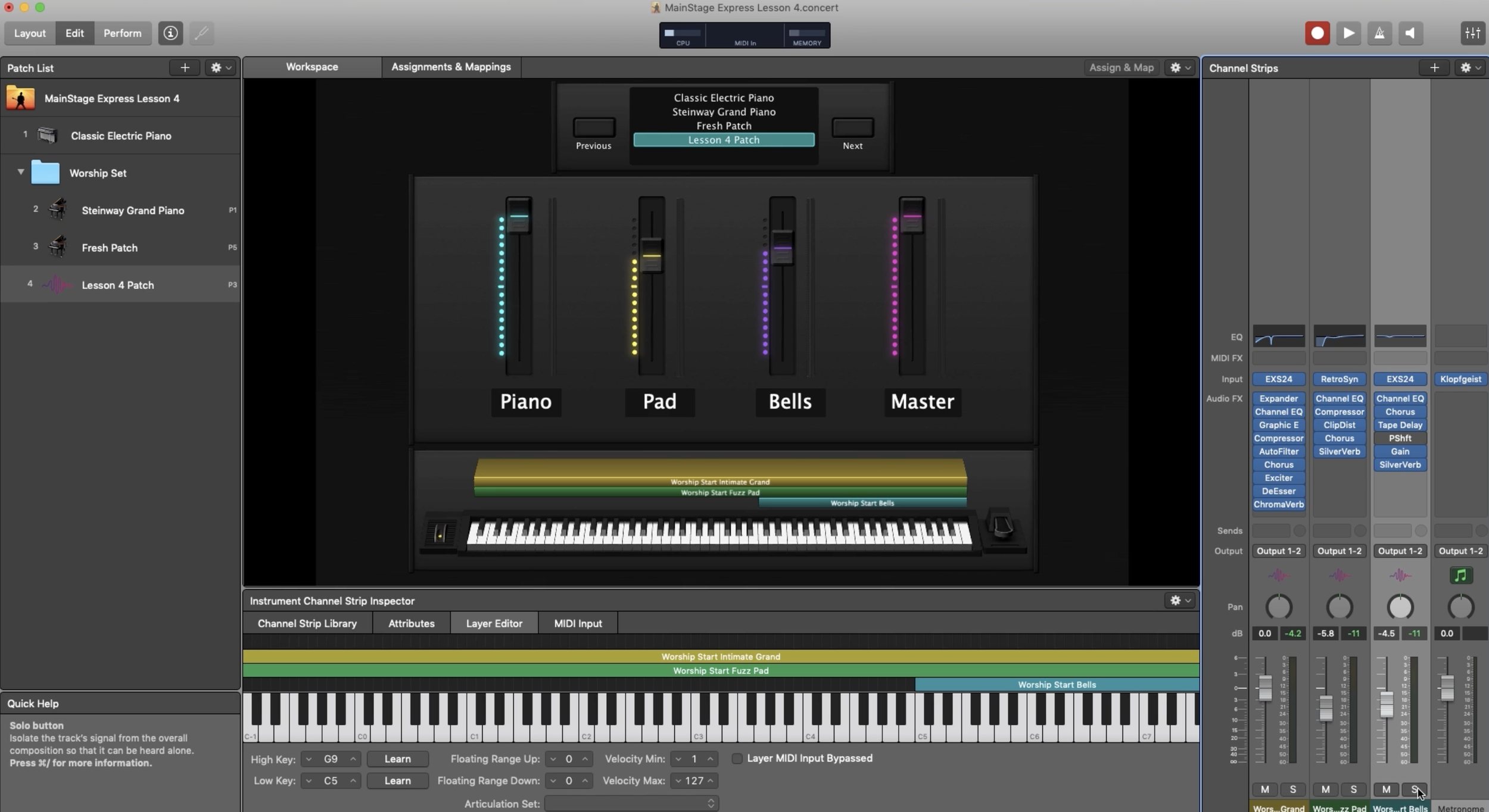Open the Output 1-2 slot on the Bells strip
The image size is (1489, 812).
[1400, 551]
